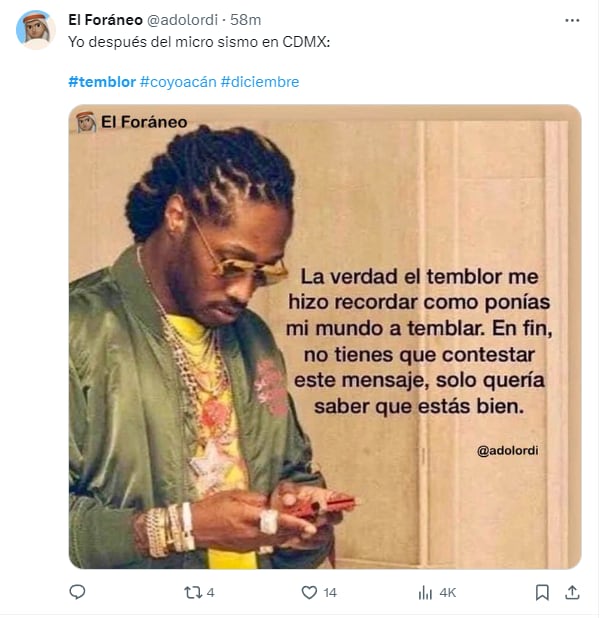Select the #diciembre hashtag
This screenshot has width=600, height=618.
tap(260, 82)
